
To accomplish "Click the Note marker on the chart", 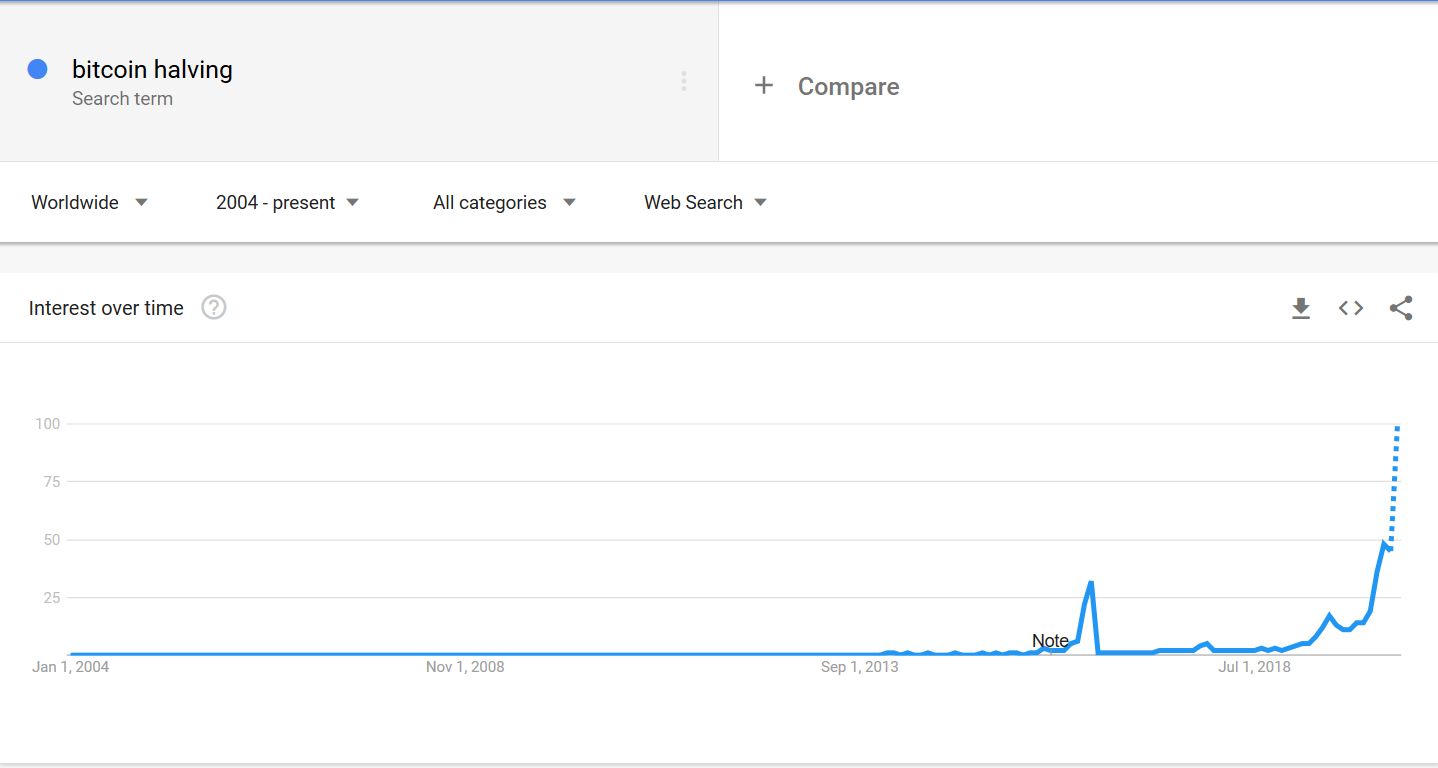I will tap(1050, 641).
